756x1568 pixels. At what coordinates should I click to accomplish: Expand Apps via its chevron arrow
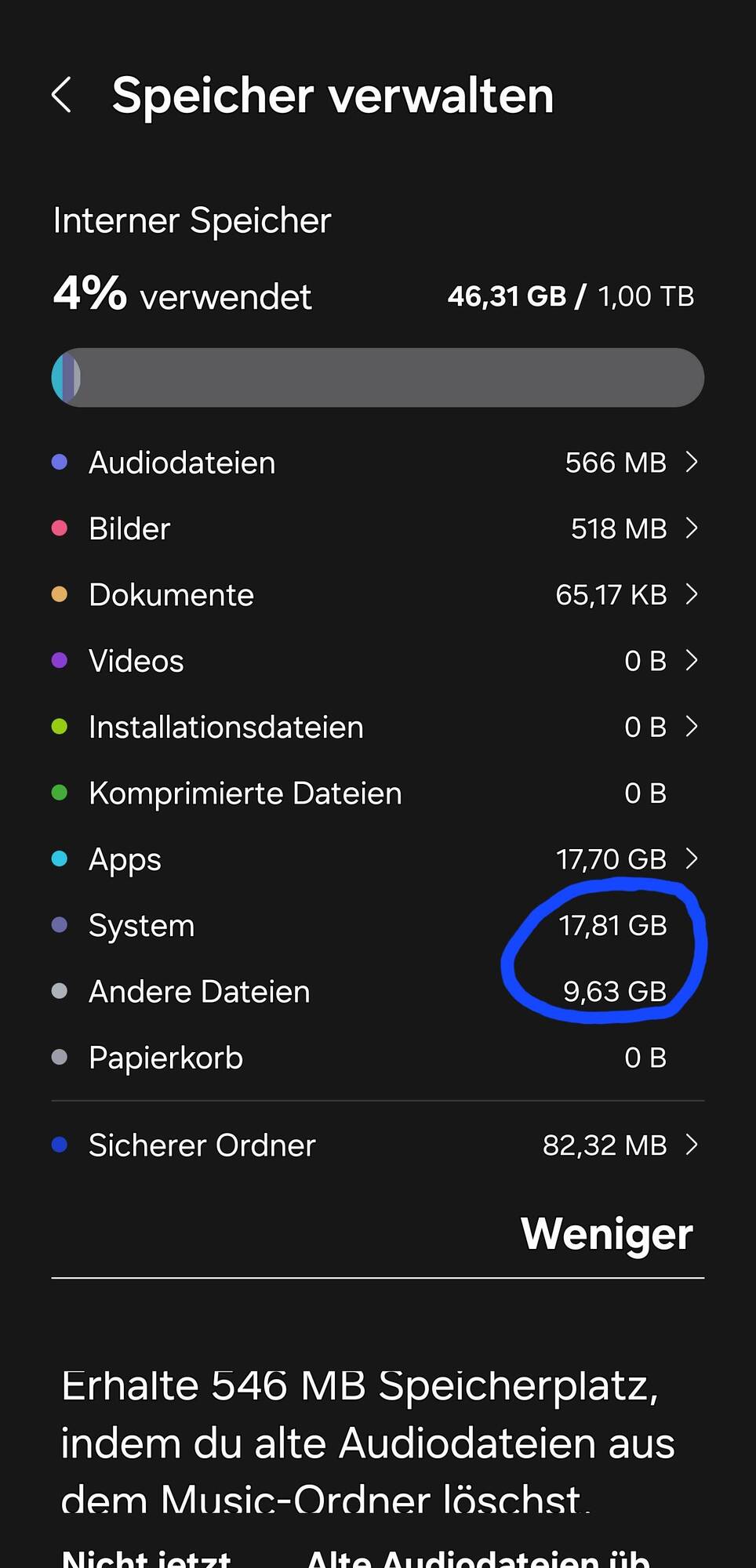click(691, 859)
